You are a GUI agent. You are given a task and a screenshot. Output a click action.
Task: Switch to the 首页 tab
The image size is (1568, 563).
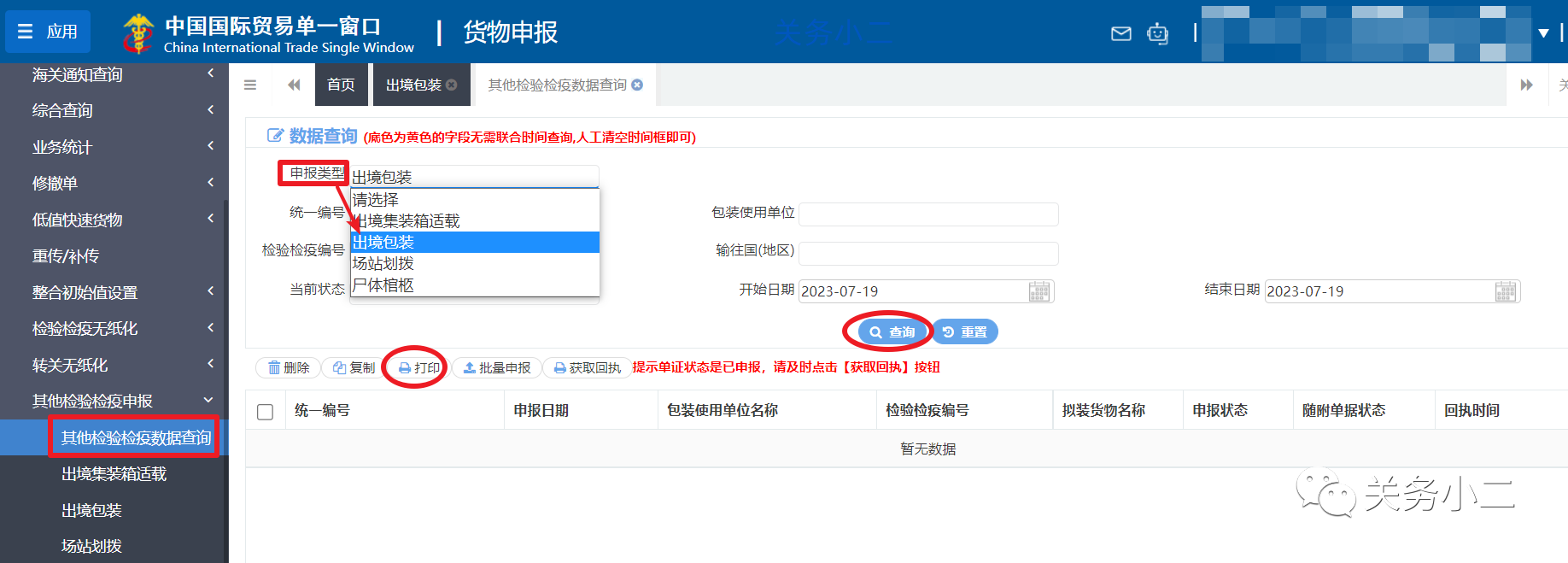(x=341, y=85)
